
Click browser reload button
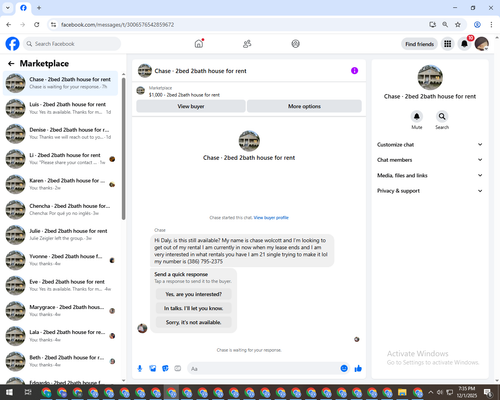pyautogui.click(x=37, y=25)
